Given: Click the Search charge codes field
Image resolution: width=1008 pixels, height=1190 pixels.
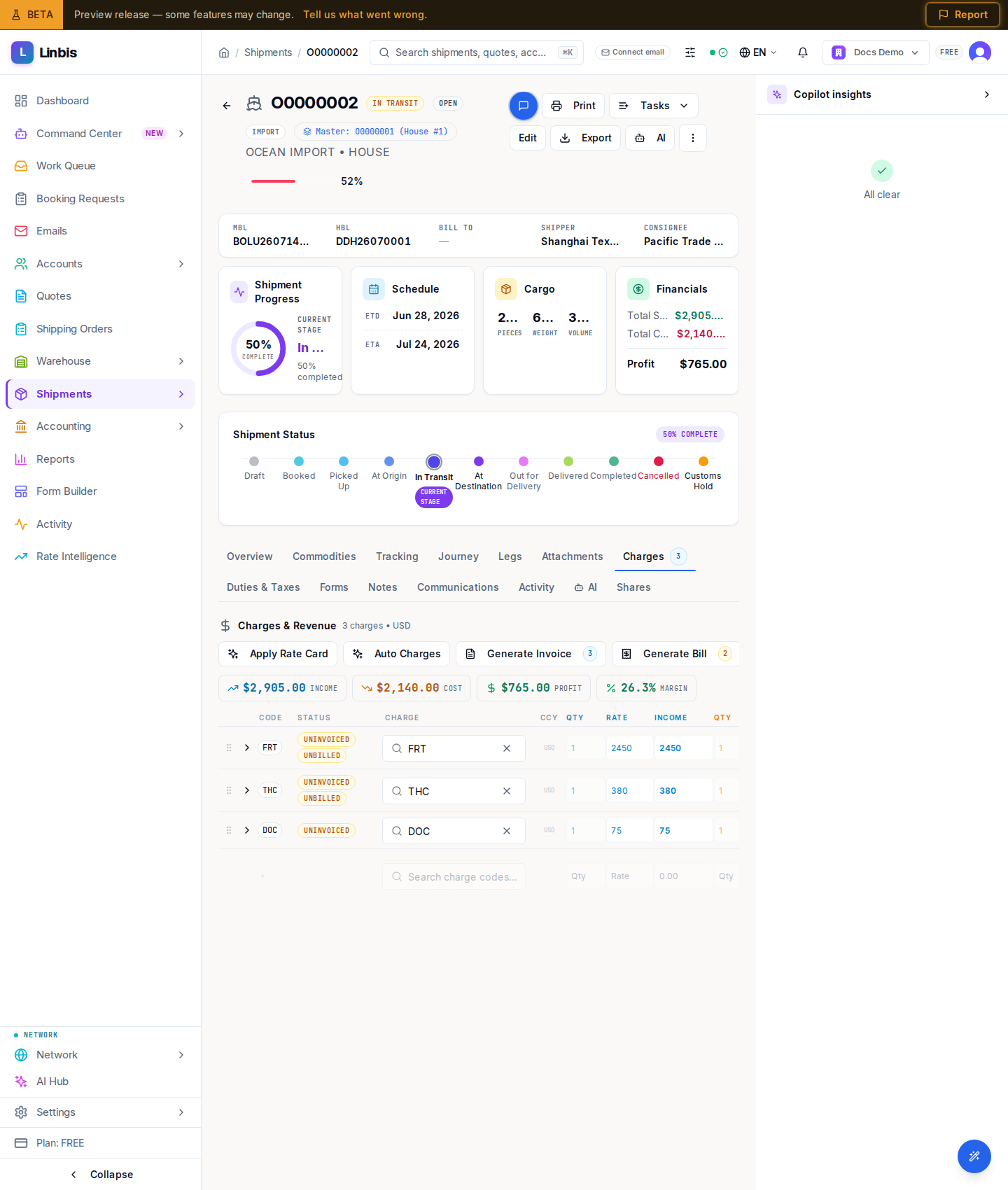Looking at the screenshot, I should click(454, 876).
